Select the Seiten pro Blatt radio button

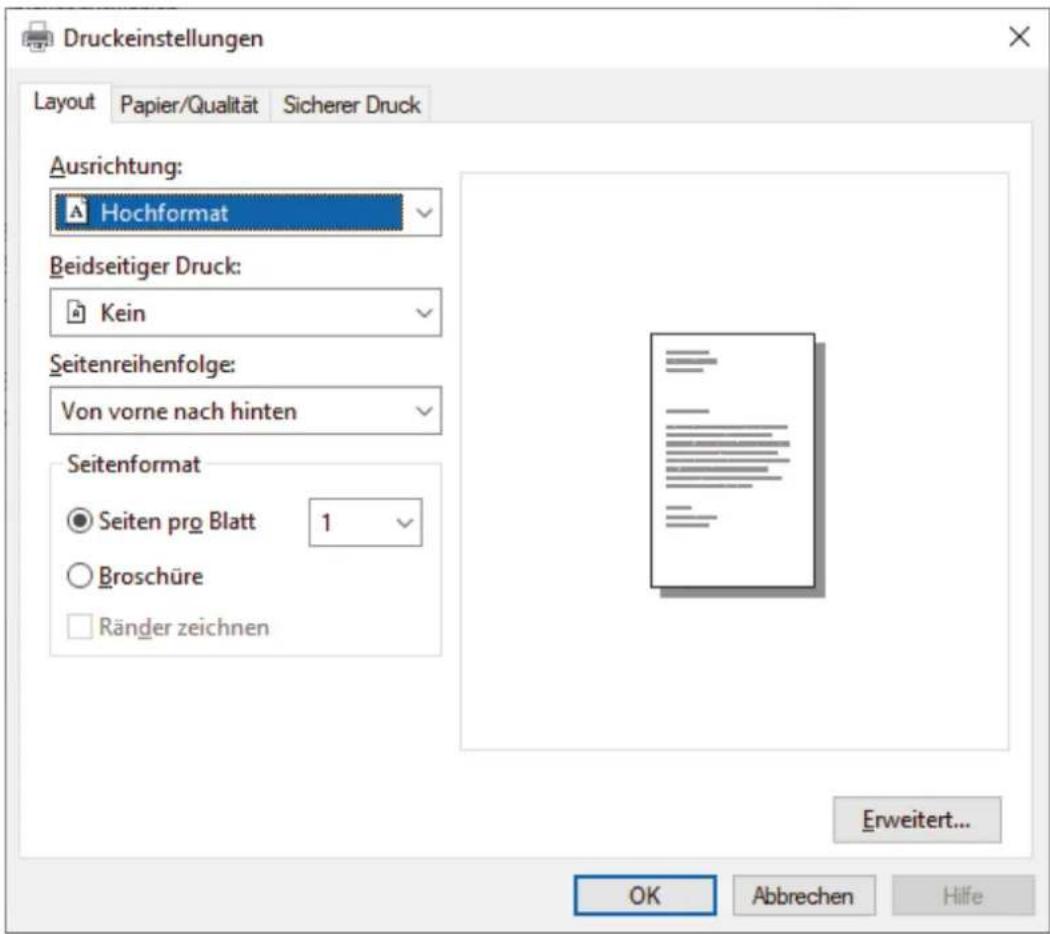(80, 521)
